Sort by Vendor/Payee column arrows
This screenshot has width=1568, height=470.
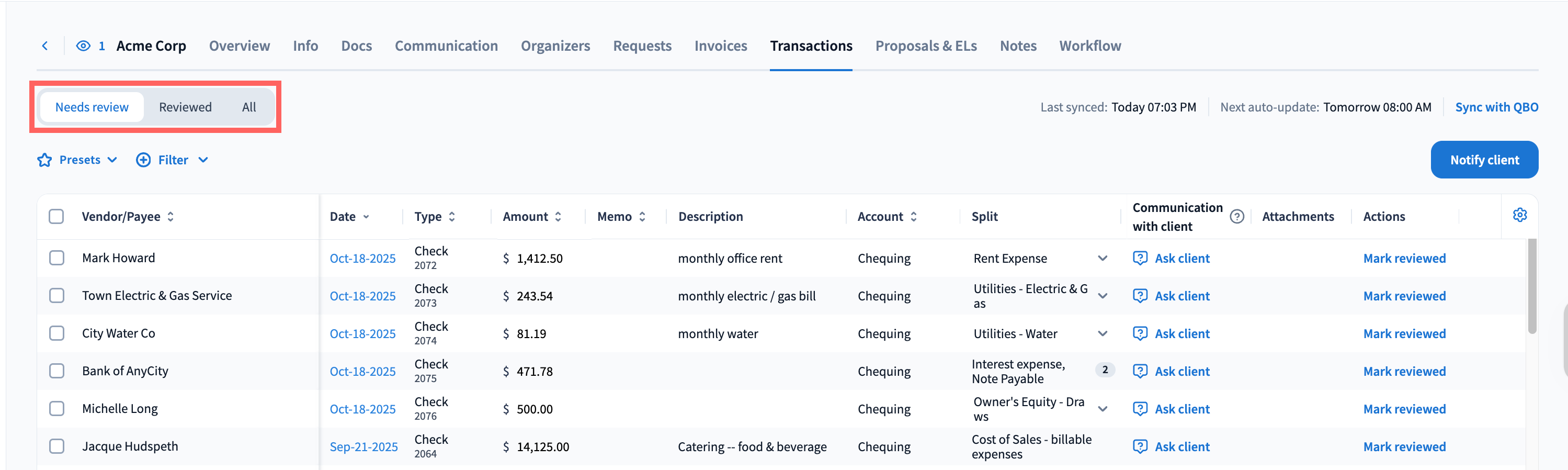[x=171, y=217]
